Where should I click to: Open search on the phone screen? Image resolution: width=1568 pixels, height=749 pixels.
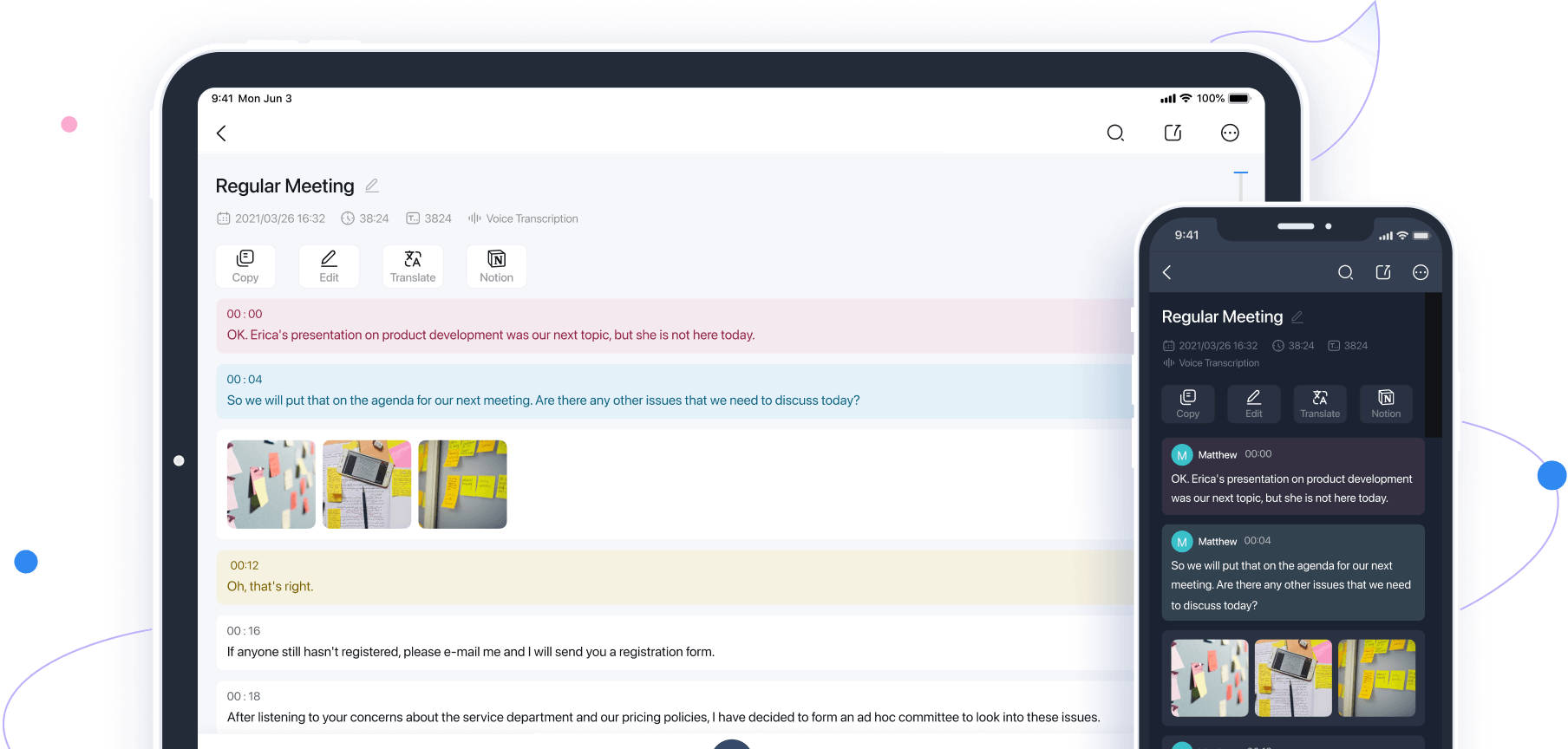[x=1345, y=272]
